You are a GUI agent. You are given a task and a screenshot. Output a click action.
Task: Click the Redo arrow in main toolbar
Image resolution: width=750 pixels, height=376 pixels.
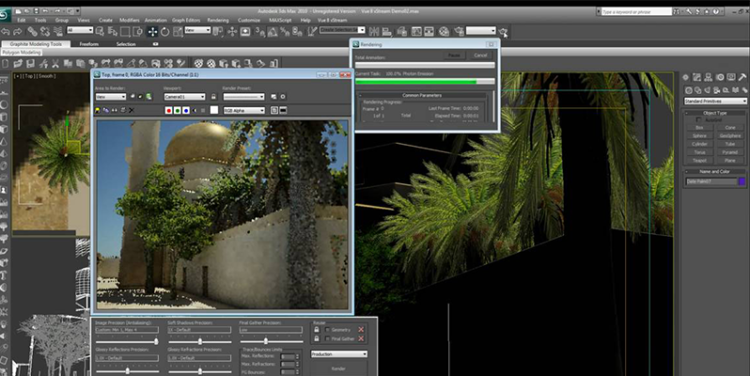point(18,32)
